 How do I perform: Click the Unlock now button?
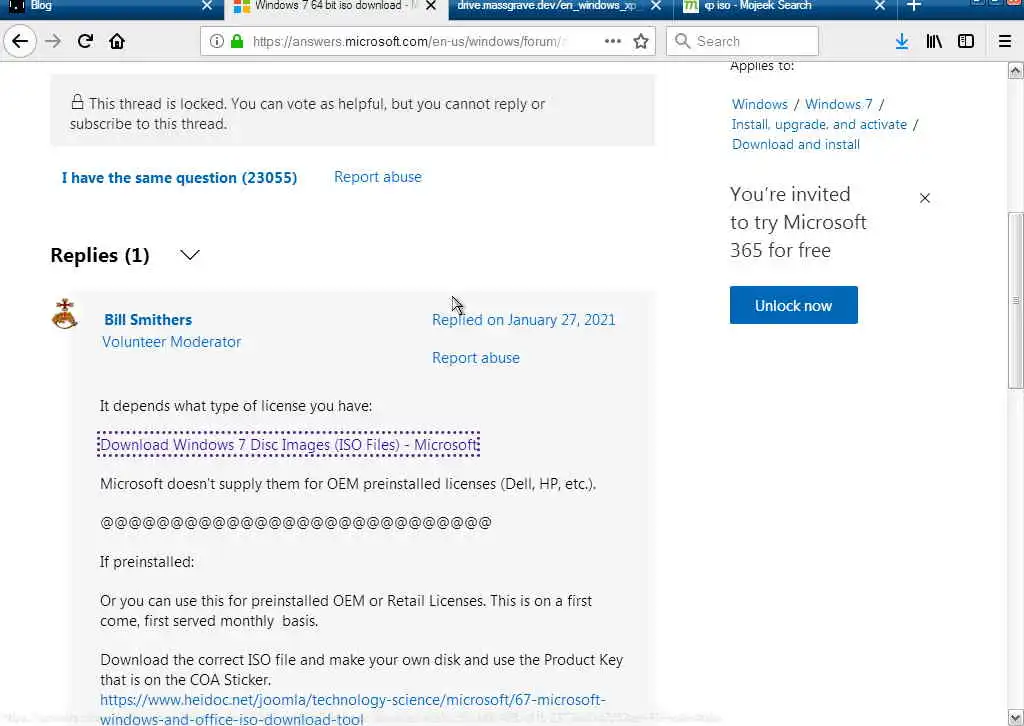click(x=793, y=305)
